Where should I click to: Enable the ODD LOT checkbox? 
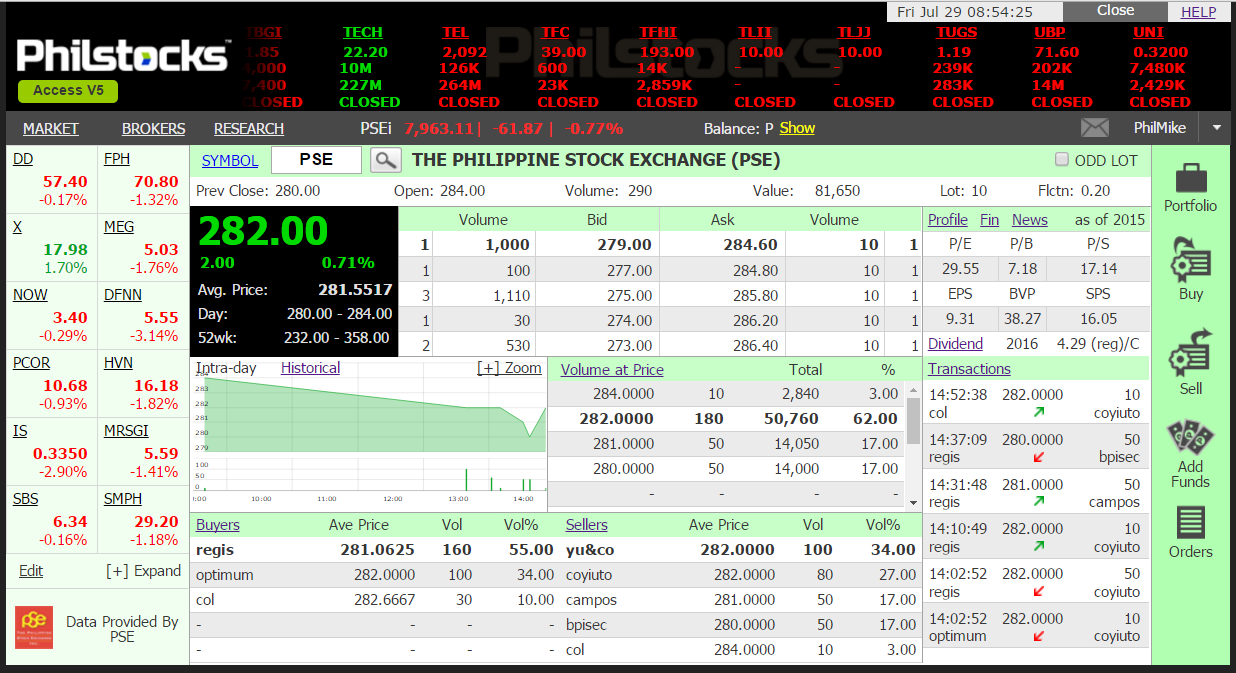click(1061, 159)
